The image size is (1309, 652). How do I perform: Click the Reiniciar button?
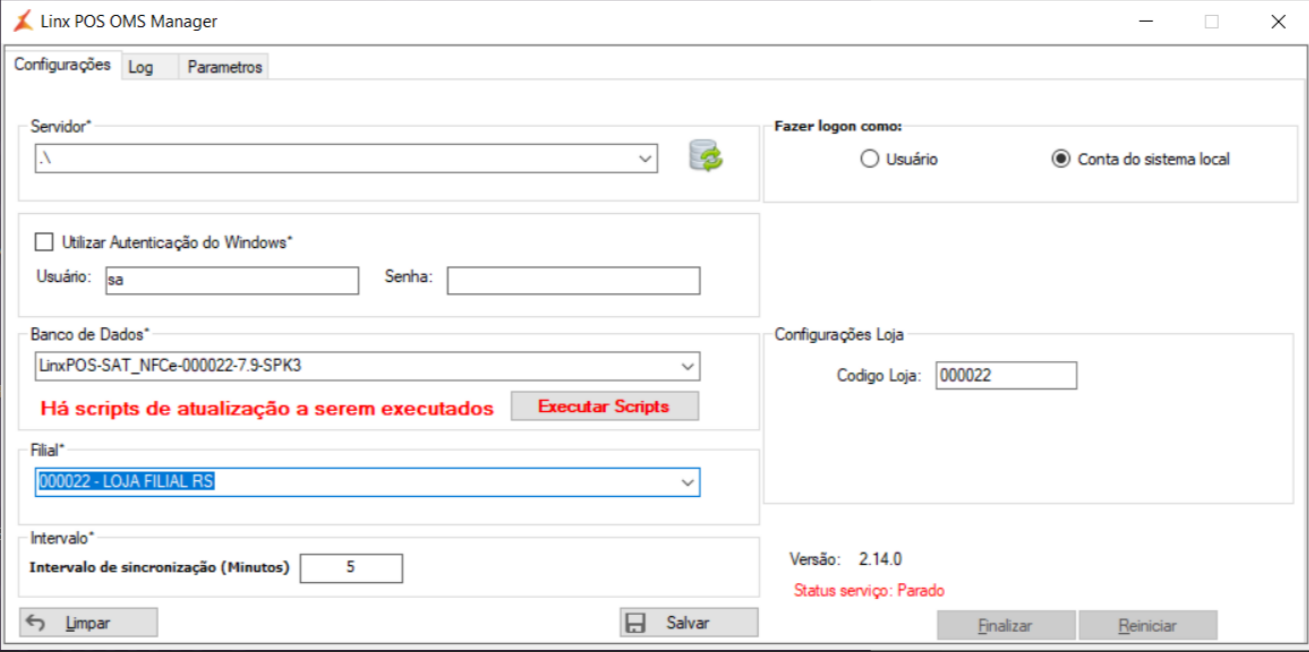coord(1148,626)
